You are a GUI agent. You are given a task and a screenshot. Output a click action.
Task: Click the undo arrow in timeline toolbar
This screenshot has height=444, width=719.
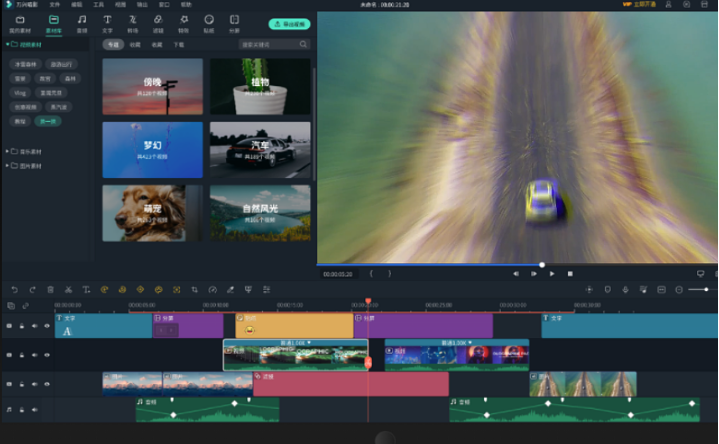[14, 289]
